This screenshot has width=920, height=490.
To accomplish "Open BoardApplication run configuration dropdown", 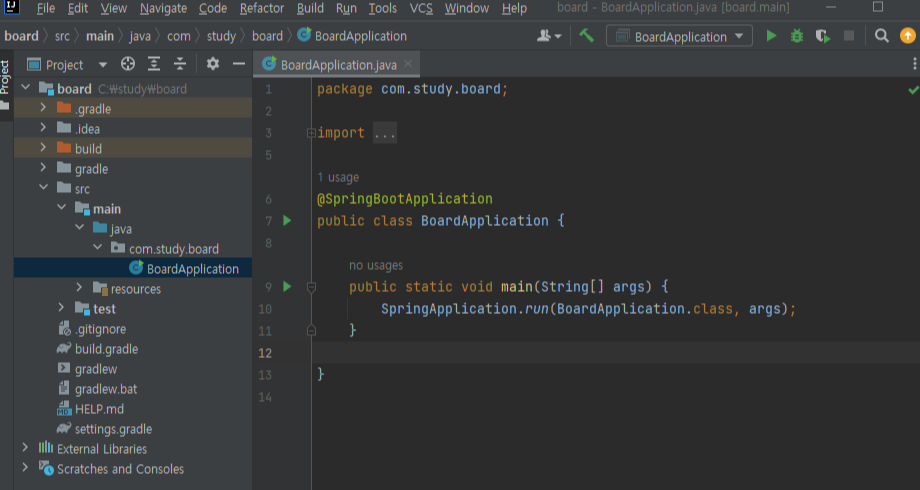I will pyautogui.click(x=679, y=36).
